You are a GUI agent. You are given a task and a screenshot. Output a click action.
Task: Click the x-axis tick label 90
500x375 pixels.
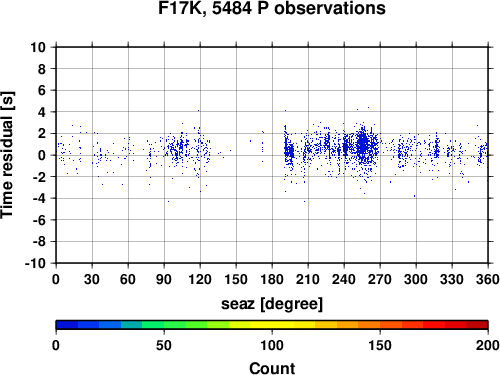[164, 279]
